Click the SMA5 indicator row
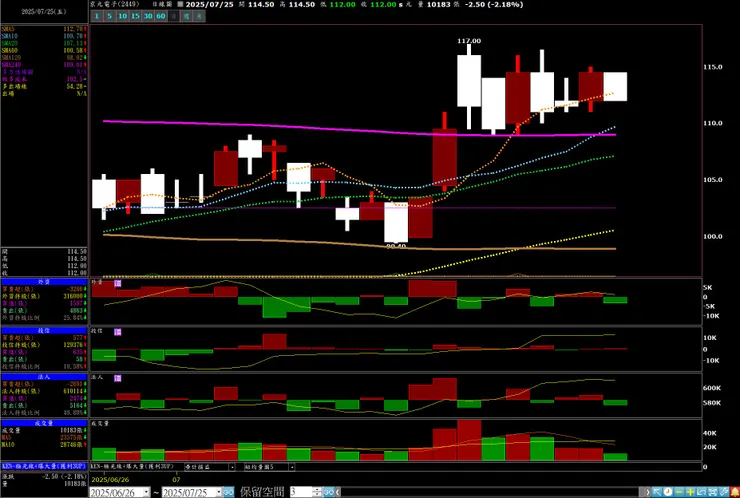 (44, 29)
